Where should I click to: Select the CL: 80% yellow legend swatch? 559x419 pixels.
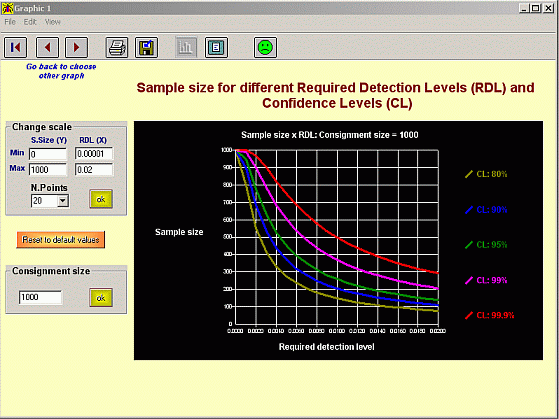[x=469, y=174]
